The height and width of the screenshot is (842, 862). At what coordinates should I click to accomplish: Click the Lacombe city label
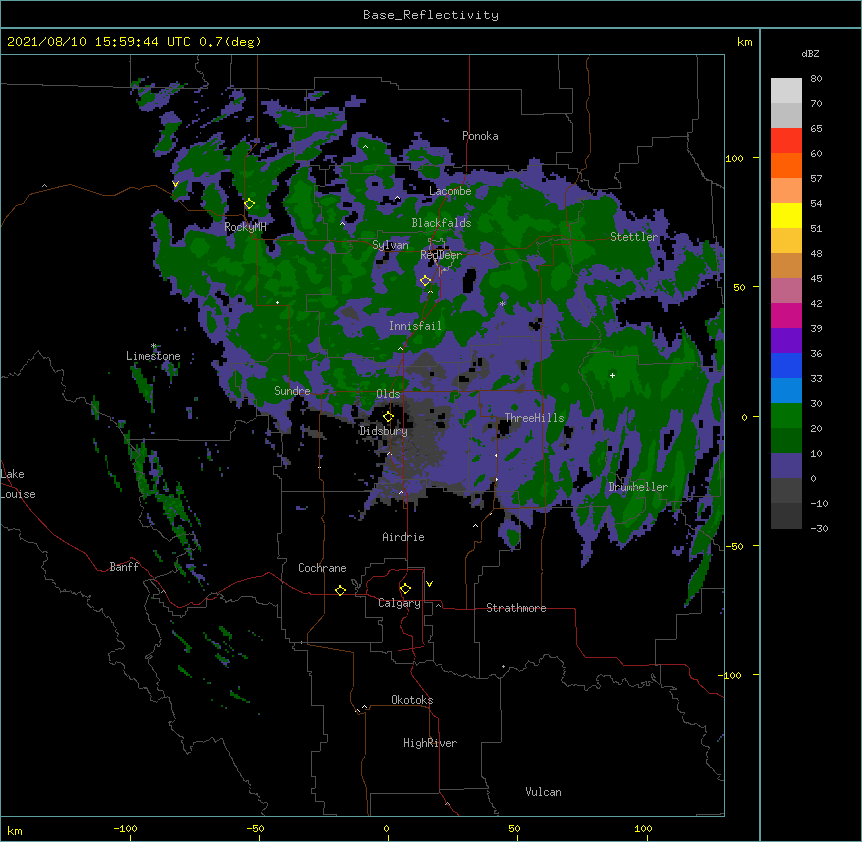(450, 191)
